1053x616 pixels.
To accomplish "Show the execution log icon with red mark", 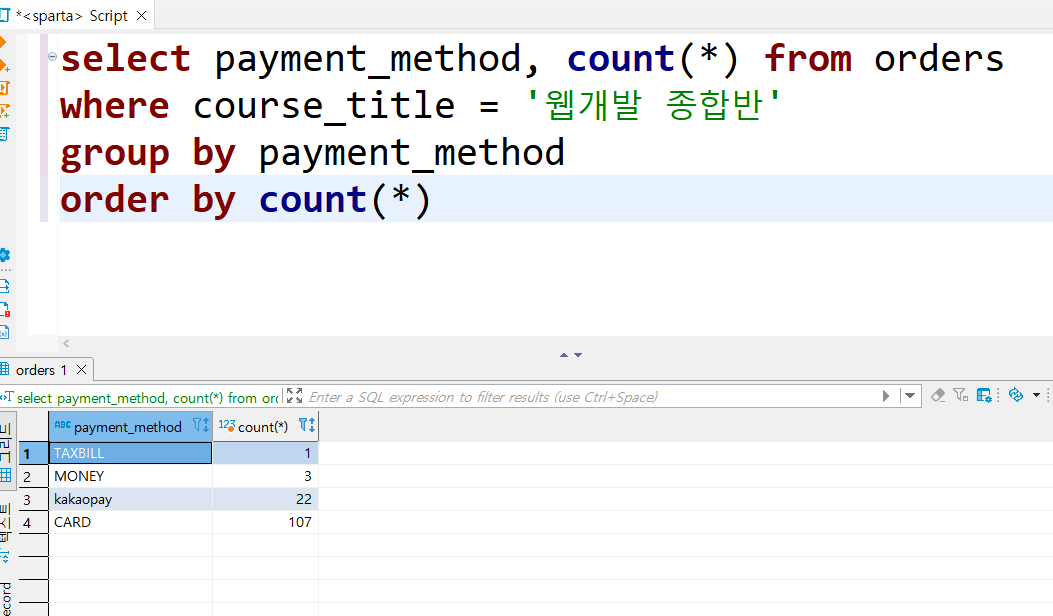I will [x=4, y=309].
